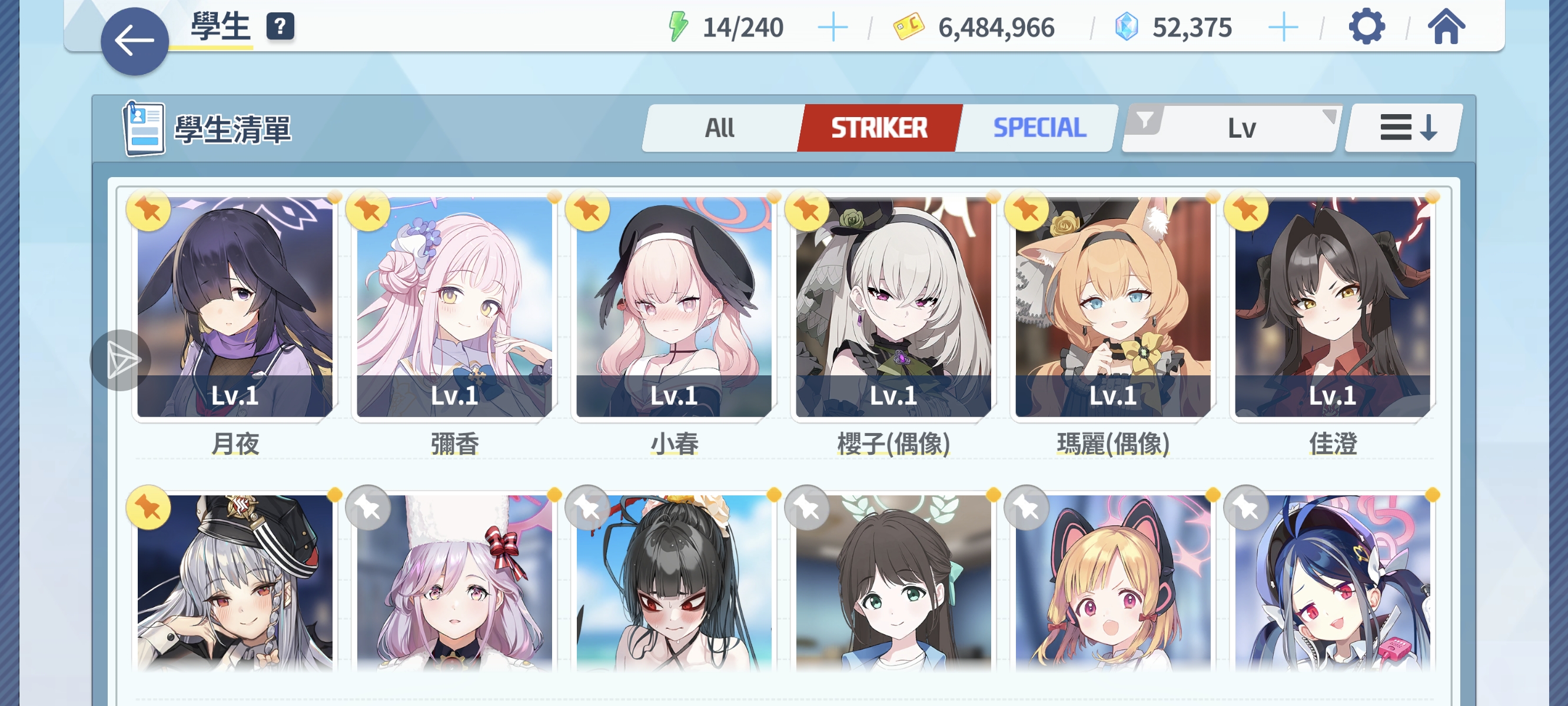Click the green energy bolt icon
1568x706 pixels.
tap(678, 27)
